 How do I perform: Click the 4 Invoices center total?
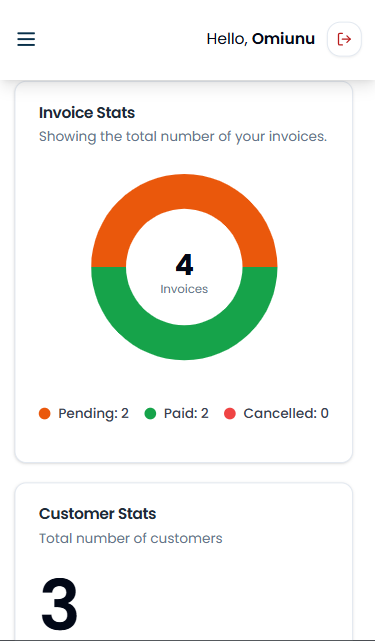[184, 273]
